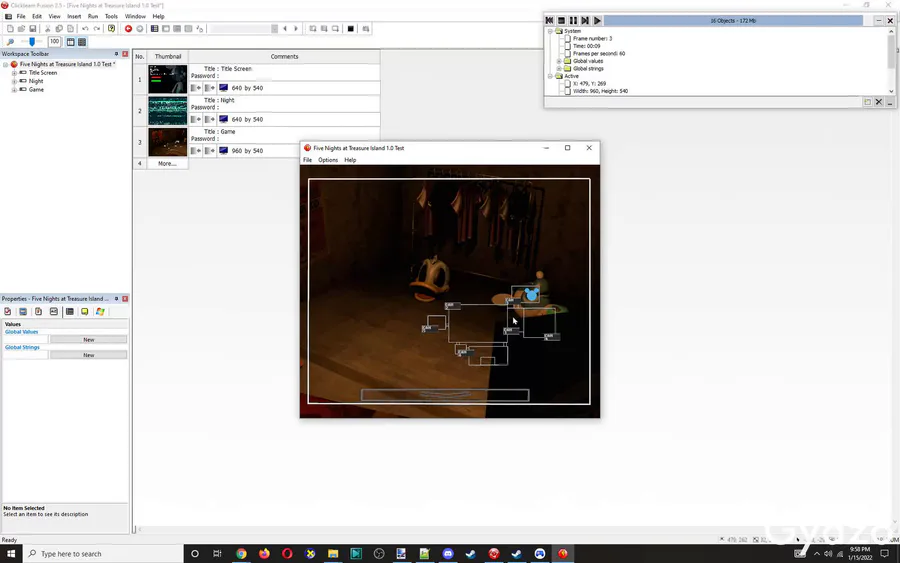Open the Run menu
This screenshot has width=900, height=563.
pos(92,17)
